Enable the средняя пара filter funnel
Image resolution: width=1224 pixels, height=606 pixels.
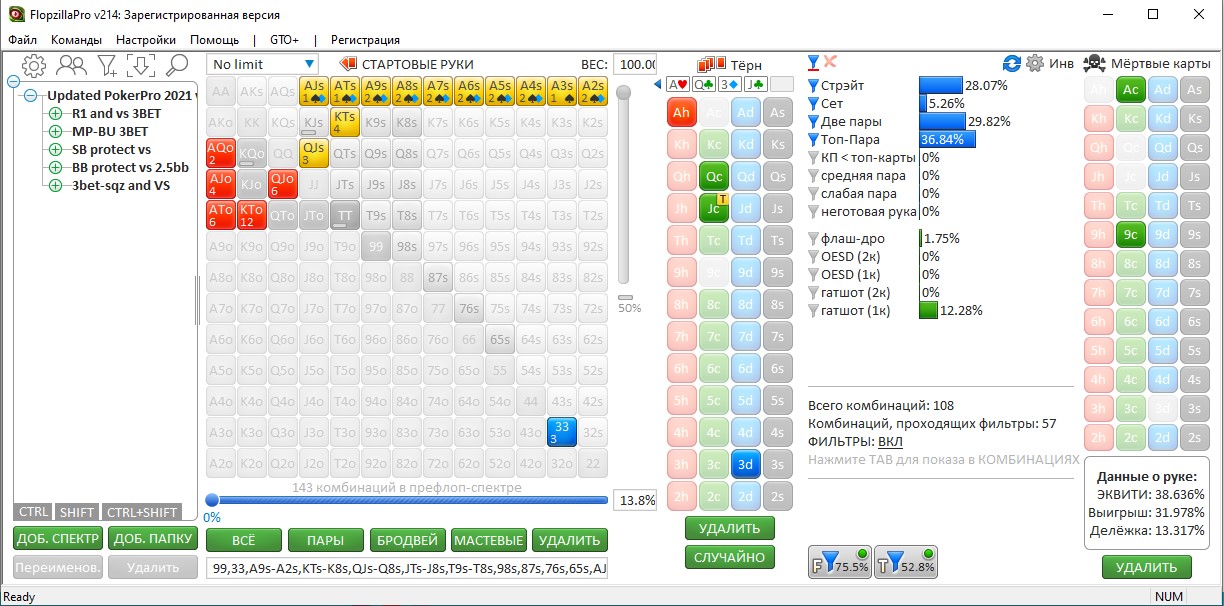tap(813, 176)
